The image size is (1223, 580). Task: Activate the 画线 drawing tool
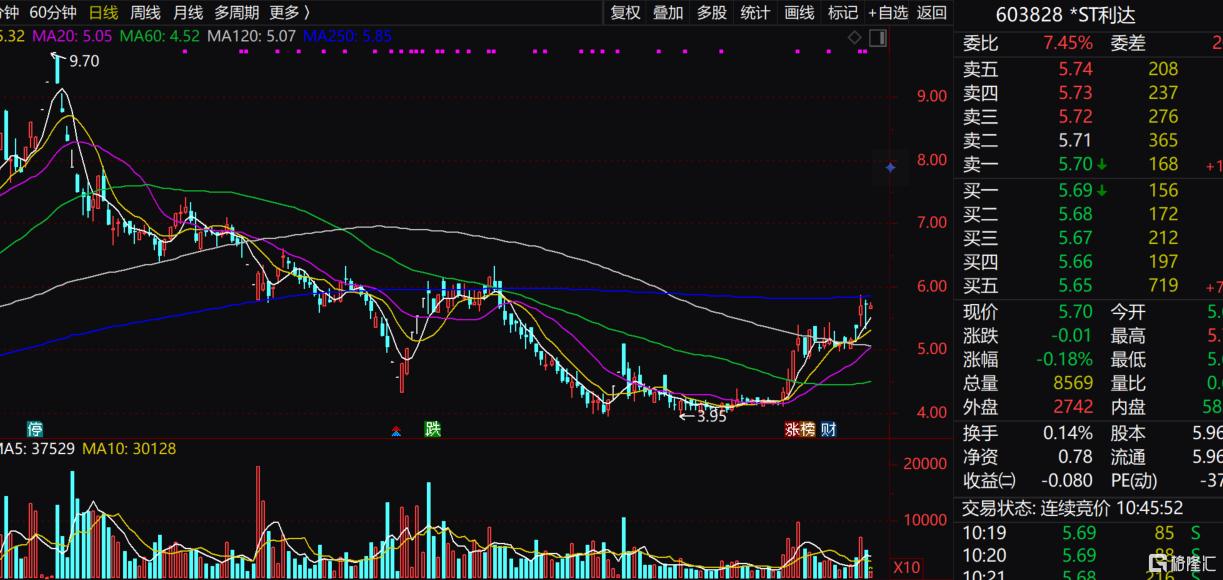(x=799, y=12)
